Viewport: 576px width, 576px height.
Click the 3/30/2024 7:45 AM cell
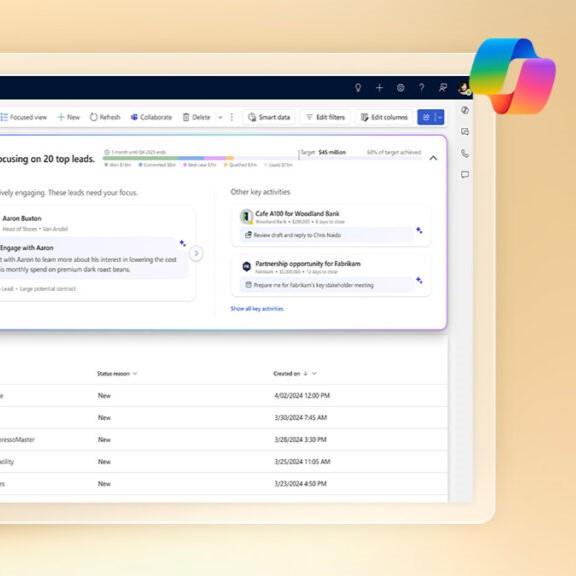pos(300,418)
